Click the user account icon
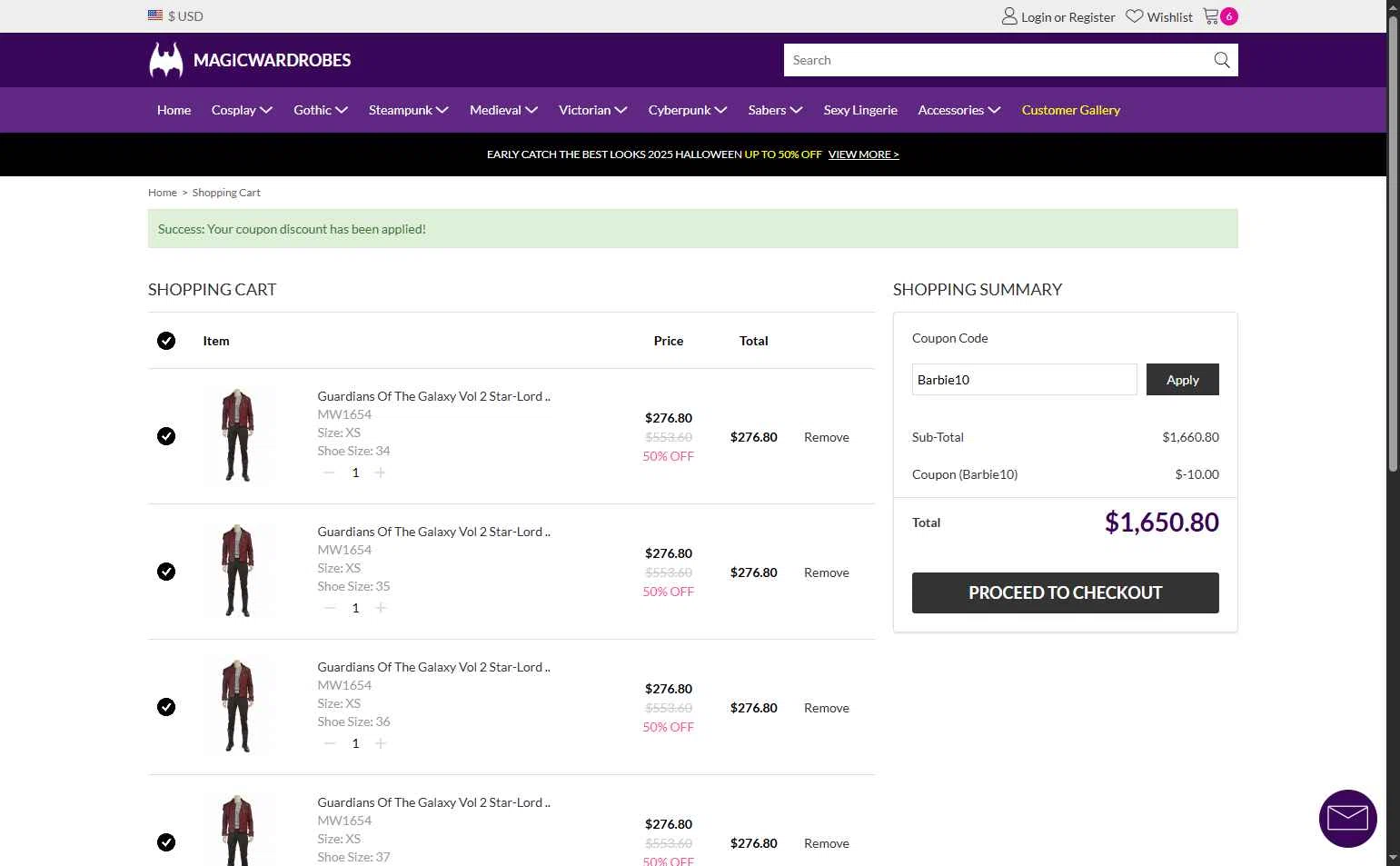1400x866 pixels. 1009,16
